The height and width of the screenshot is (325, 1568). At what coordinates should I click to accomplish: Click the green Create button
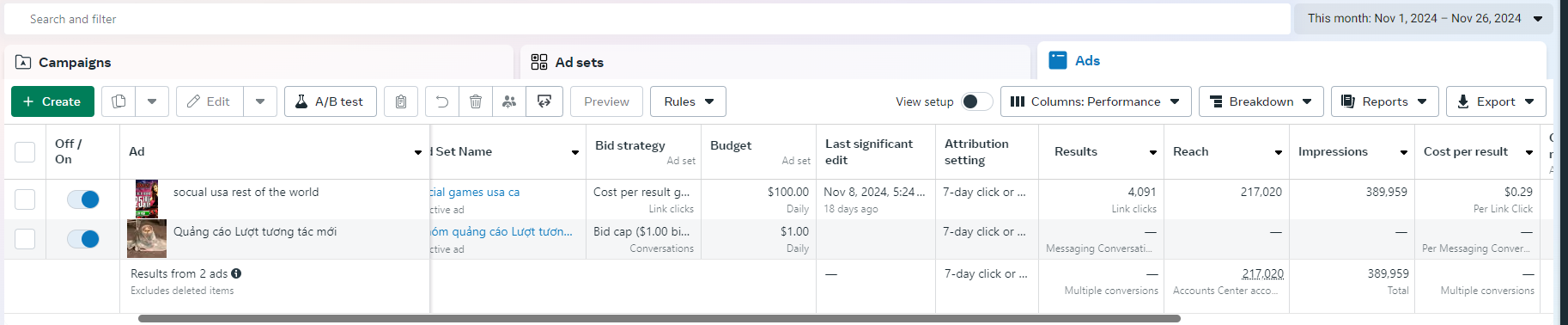[52, 101]
